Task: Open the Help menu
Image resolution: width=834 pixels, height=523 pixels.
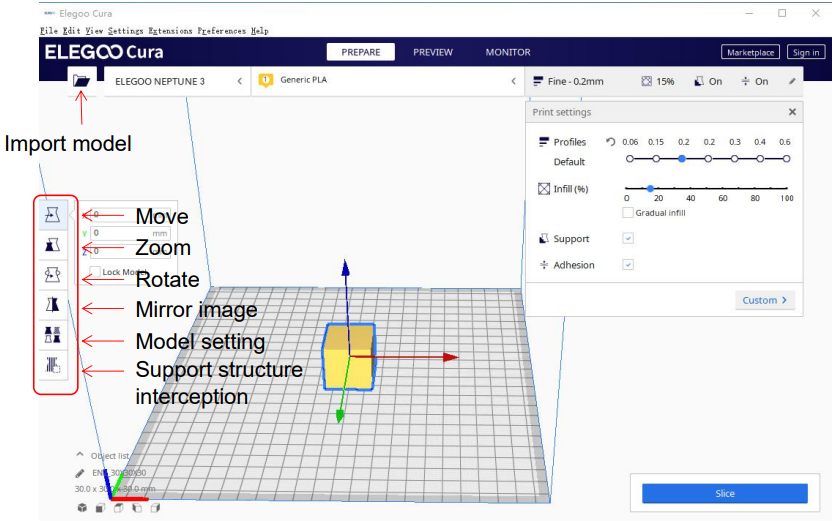Action: point(260,31)
